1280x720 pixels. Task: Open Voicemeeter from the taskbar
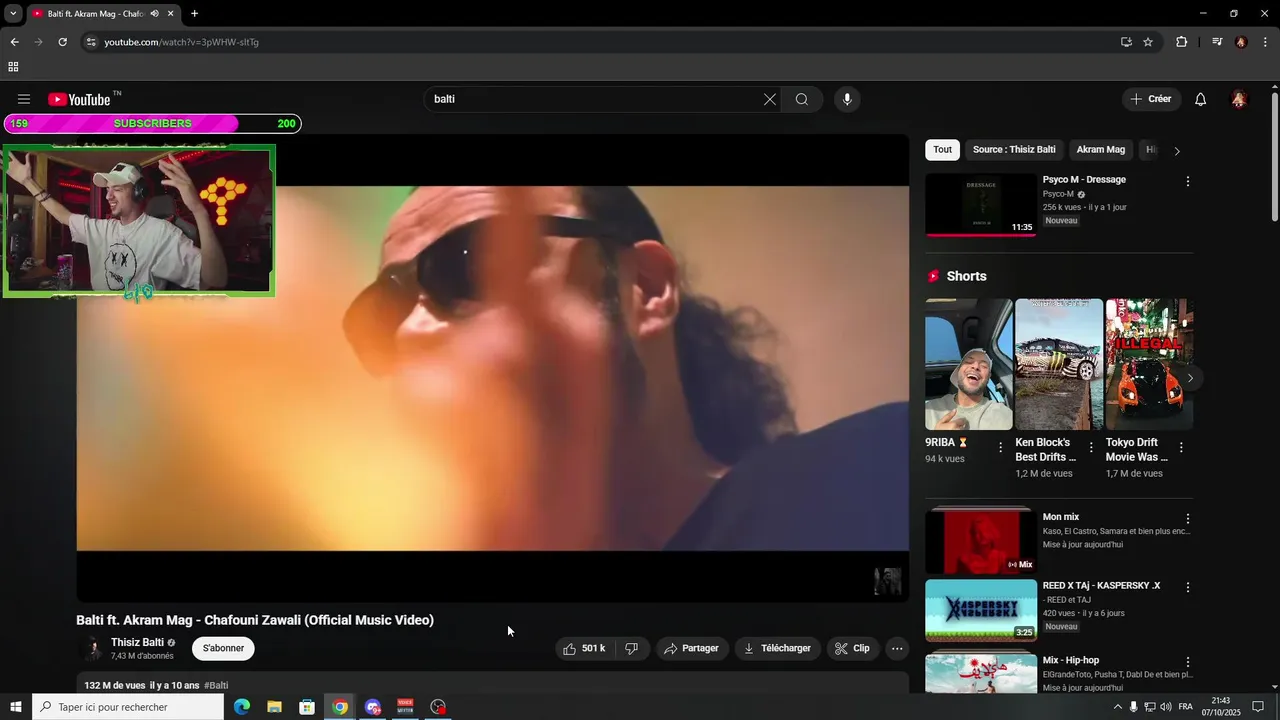(405, 707)
